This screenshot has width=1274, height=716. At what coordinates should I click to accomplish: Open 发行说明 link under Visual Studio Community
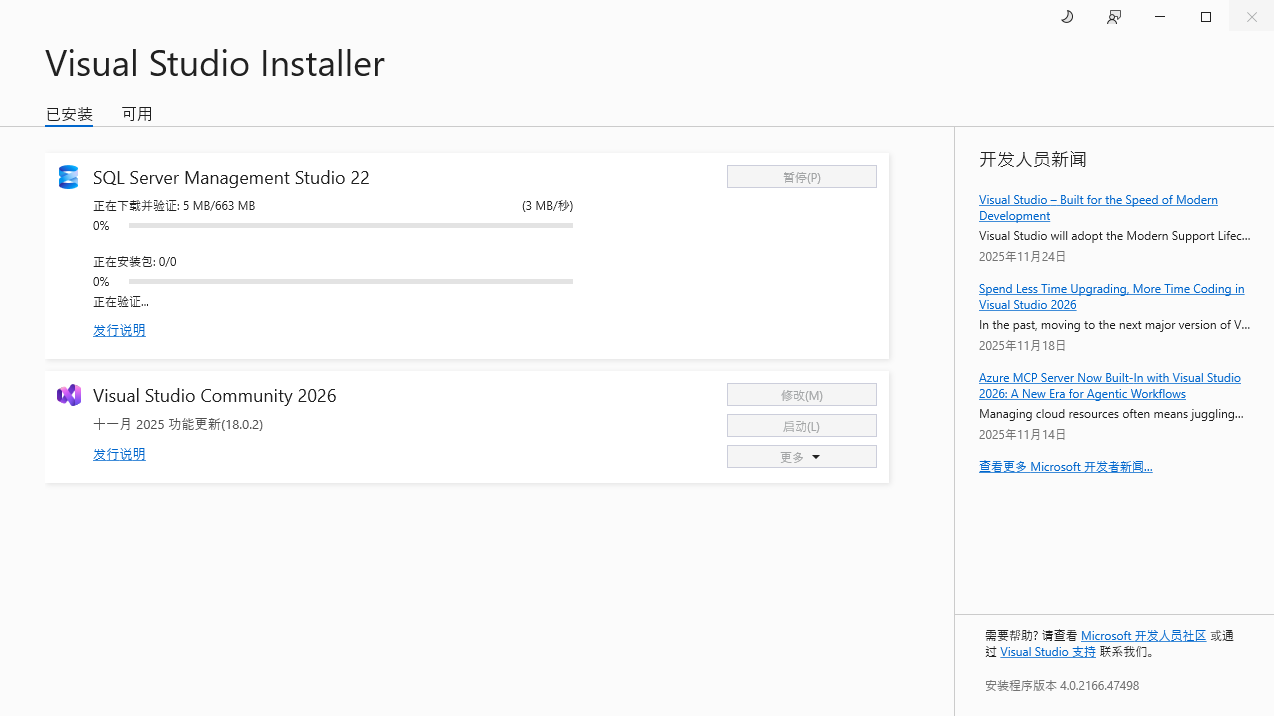tap(119, 454)
